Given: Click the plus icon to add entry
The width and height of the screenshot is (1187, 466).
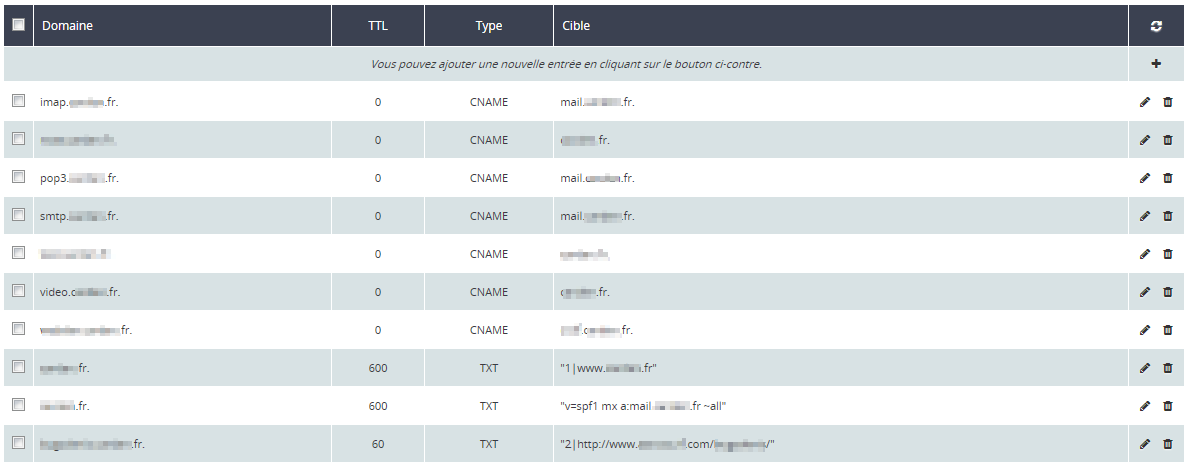Looking at the screenshot, I should click(1156, 64).
